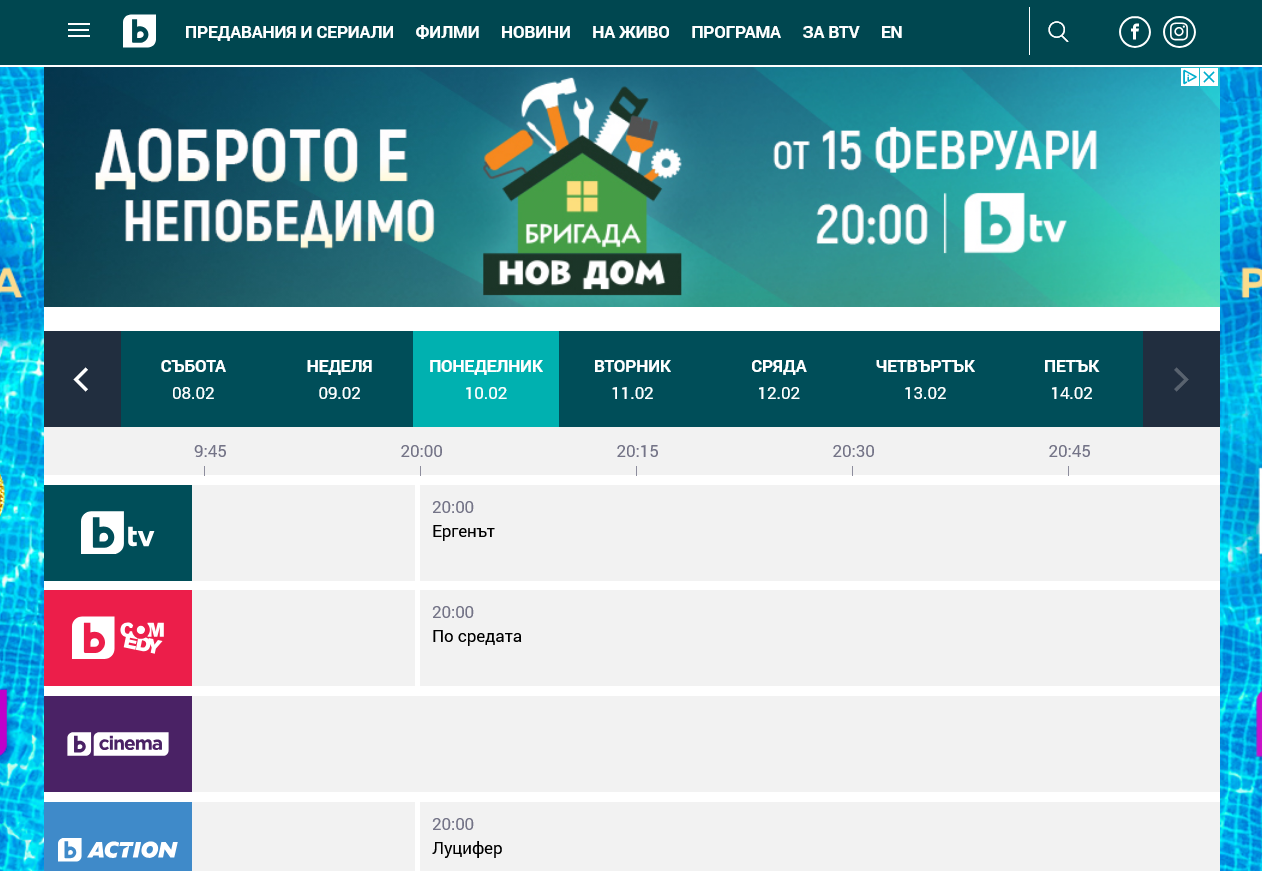Viewport: 1263px width, 871px height.
Task: Click the 20:00 timeline marker
Action: pos(421,452)
